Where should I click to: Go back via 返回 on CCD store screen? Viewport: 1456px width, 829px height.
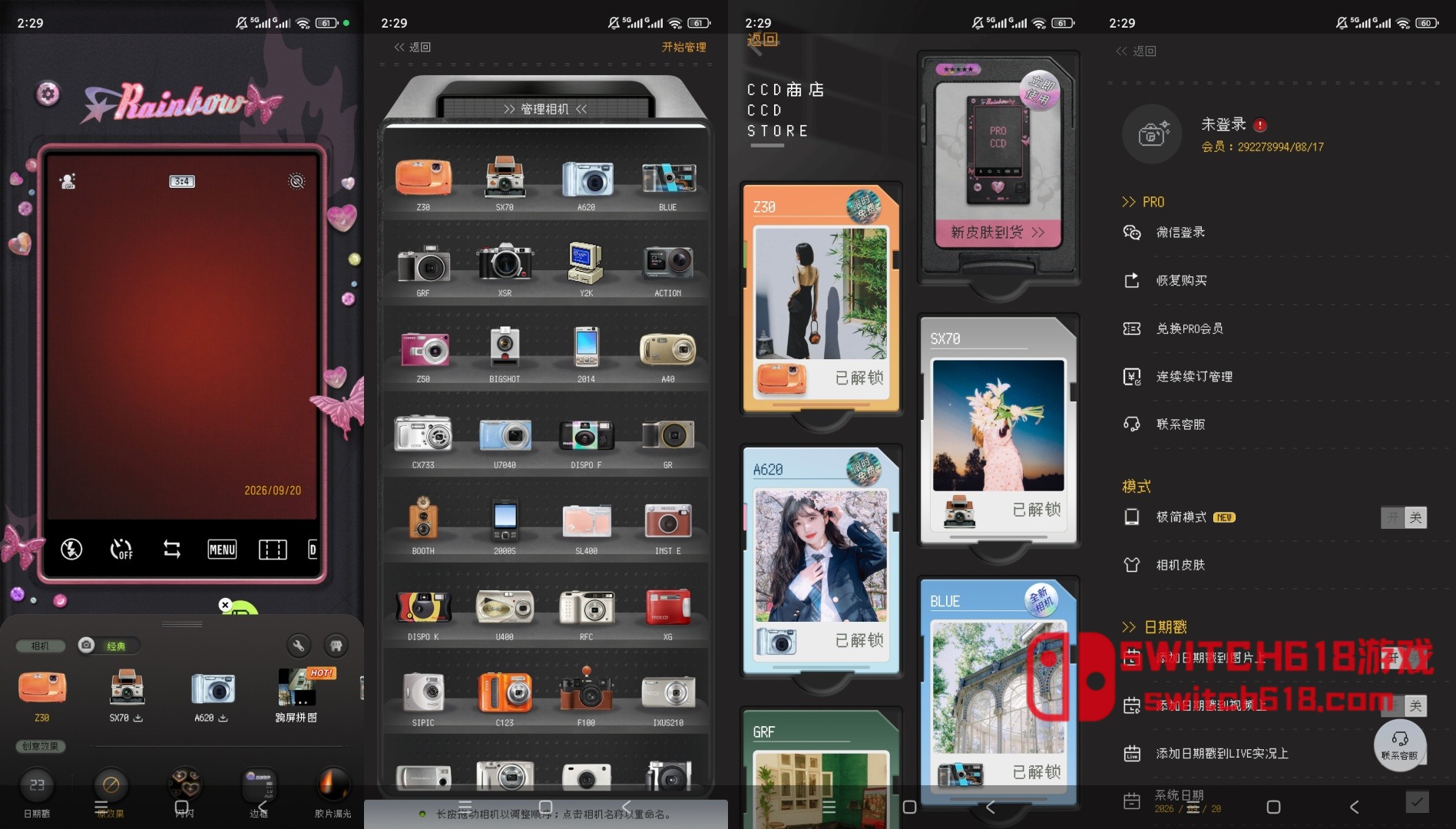763,40
